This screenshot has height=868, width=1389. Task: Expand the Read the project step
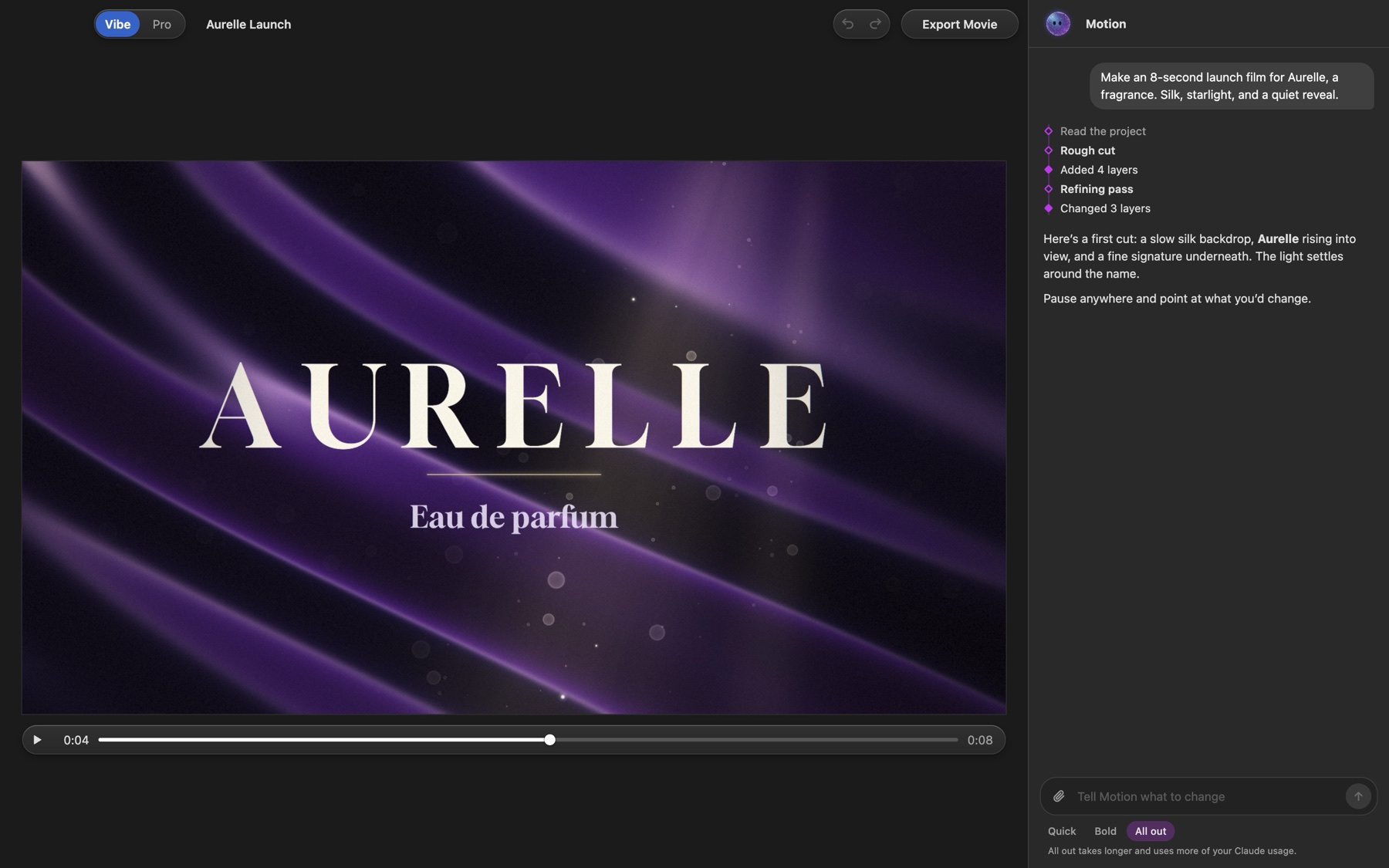click(1103, 131)
